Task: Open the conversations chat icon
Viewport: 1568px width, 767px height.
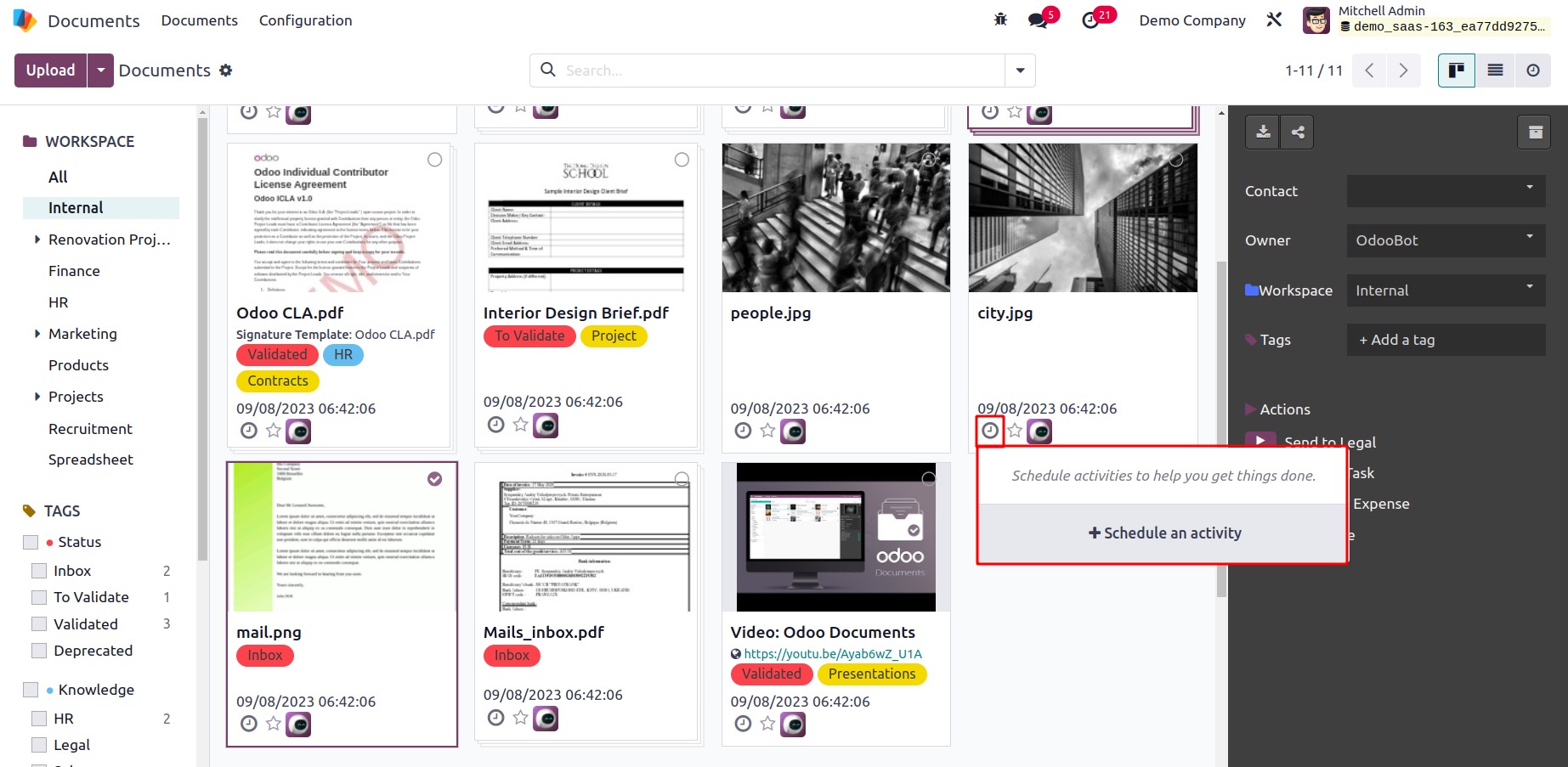Action: coord(1039,20)
